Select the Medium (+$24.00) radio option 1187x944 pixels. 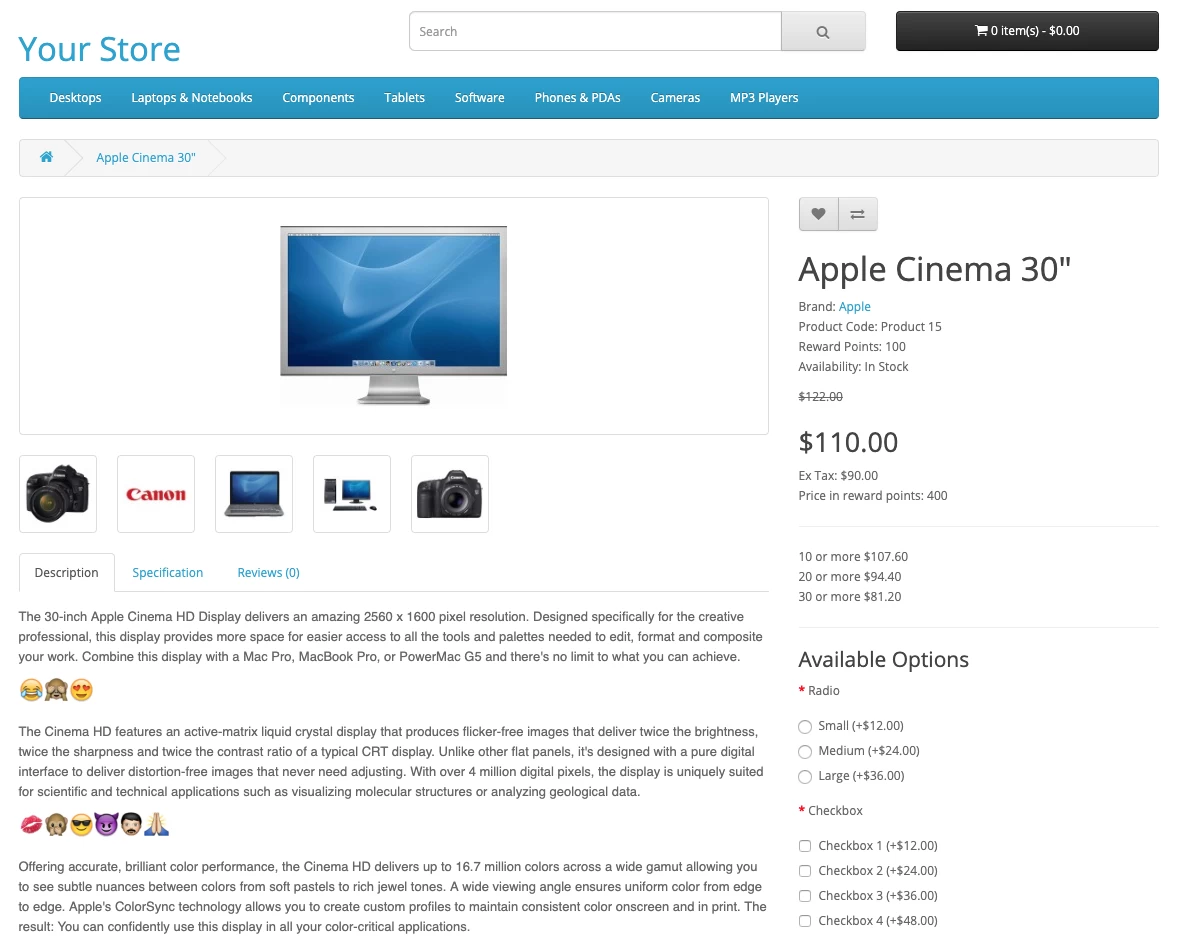click(805, 752)
